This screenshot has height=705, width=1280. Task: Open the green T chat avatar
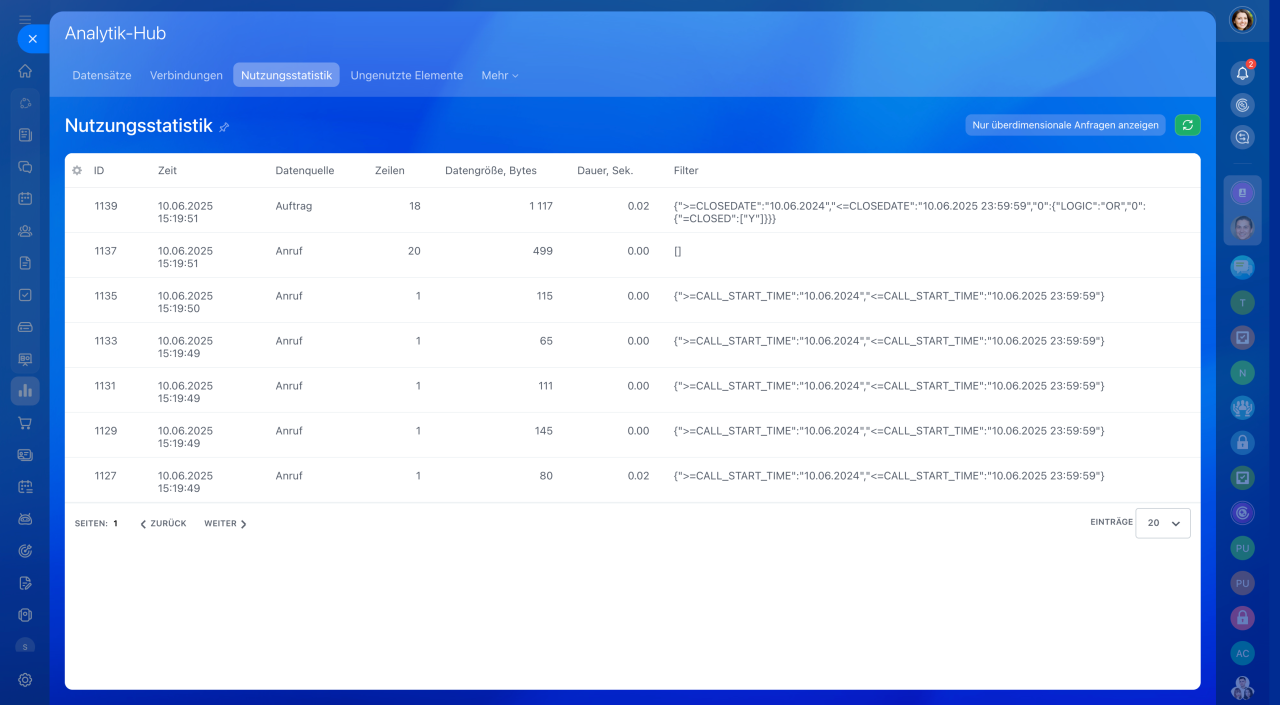(x=1242, y=302)
